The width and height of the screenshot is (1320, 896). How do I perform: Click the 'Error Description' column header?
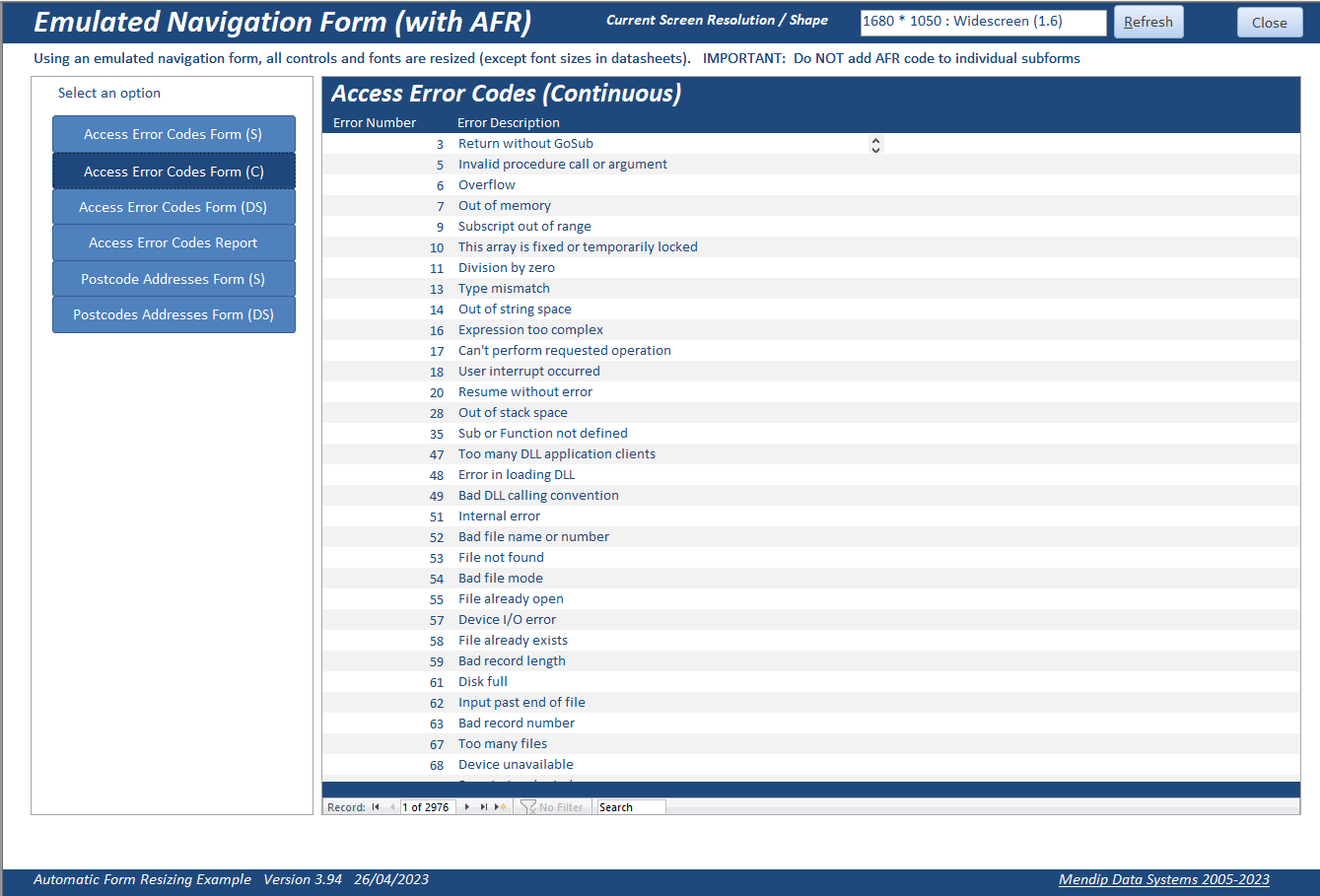[509, 123]
